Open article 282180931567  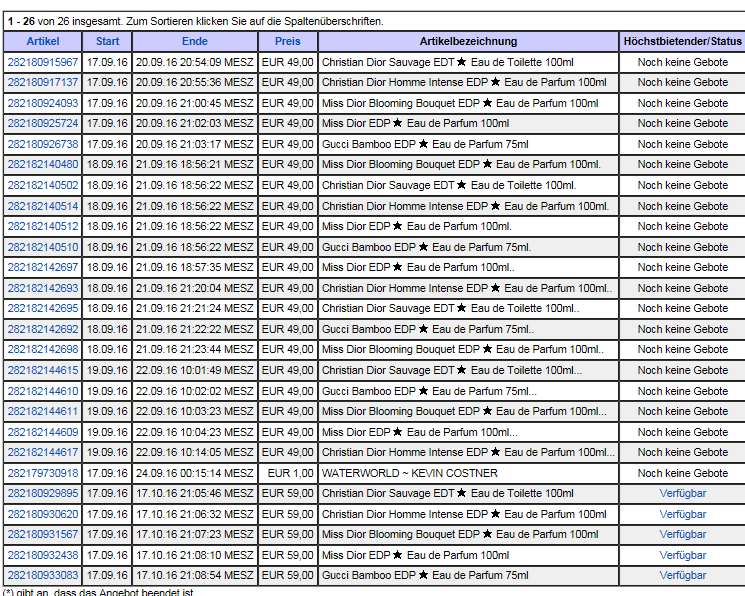point(43,534)
